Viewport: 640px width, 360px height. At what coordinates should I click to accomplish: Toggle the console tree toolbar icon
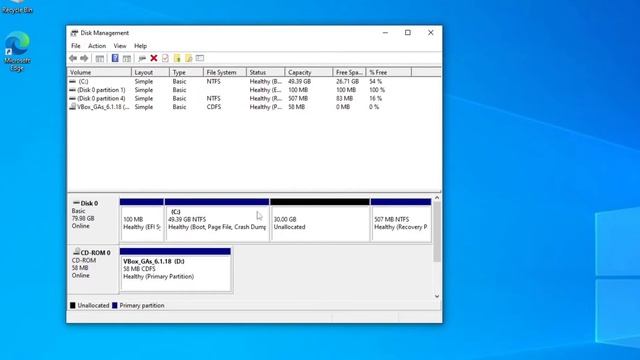tap(100, 58)
